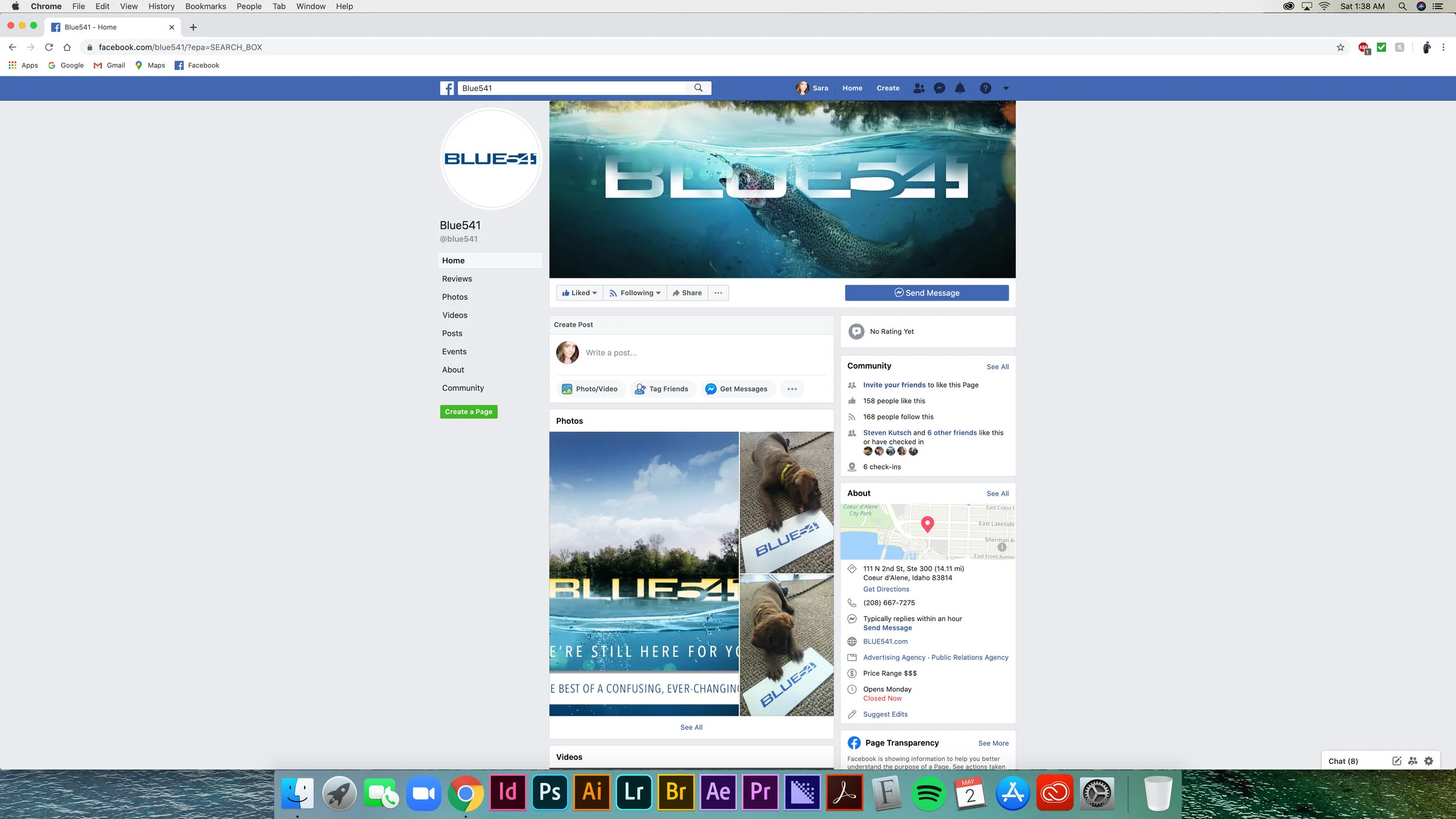Open Adobe Bridge from the dock
This screenshot has width=1456, height=819.
pyautogui.click(x=676, y=792)
